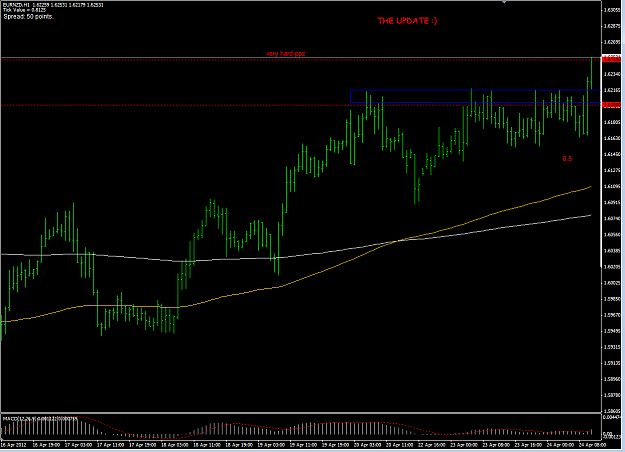625x452 pixels.
Task: Select the 'very hard ppz' line label
Action: point(285,53)
